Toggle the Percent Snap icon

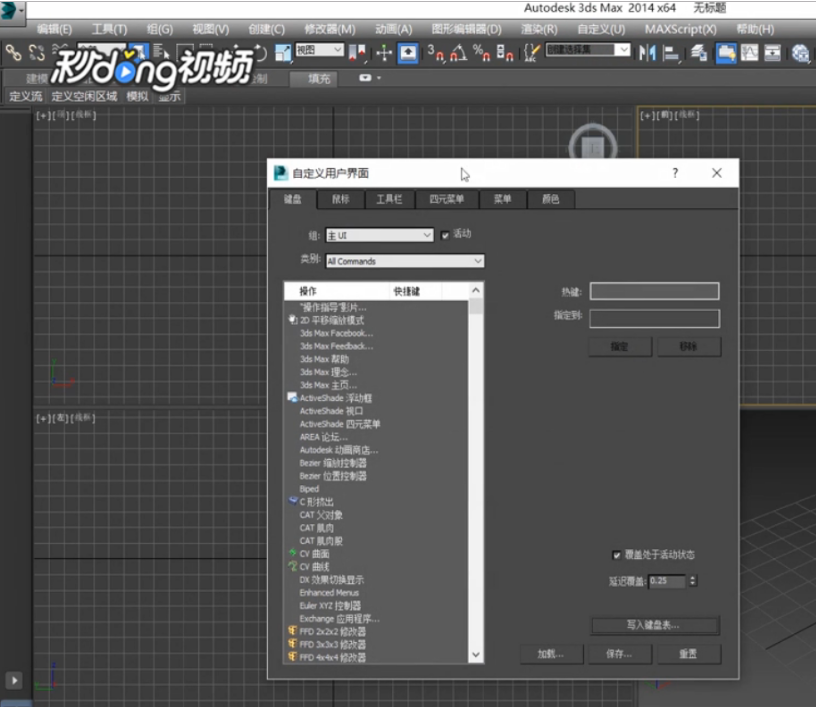pos(481,53)
